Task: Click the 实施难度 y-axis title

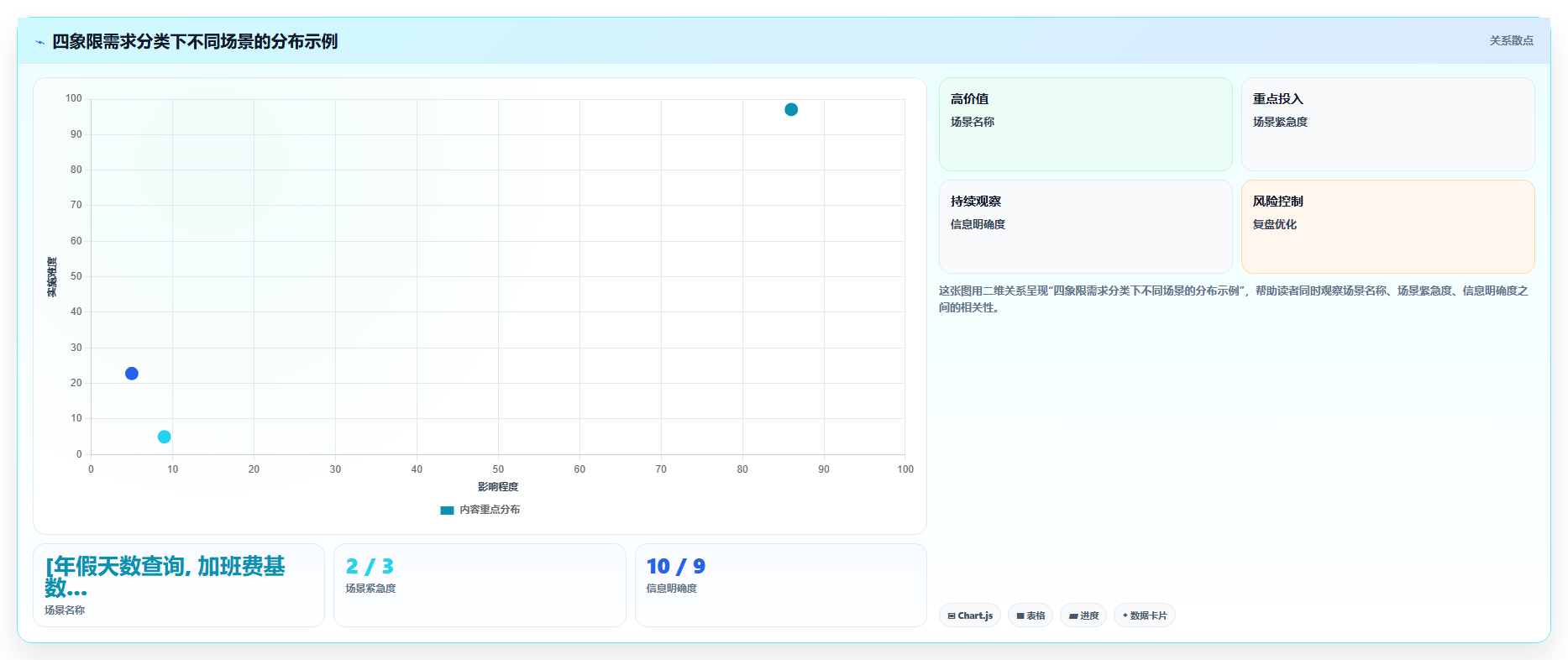Action: point(52,277)
